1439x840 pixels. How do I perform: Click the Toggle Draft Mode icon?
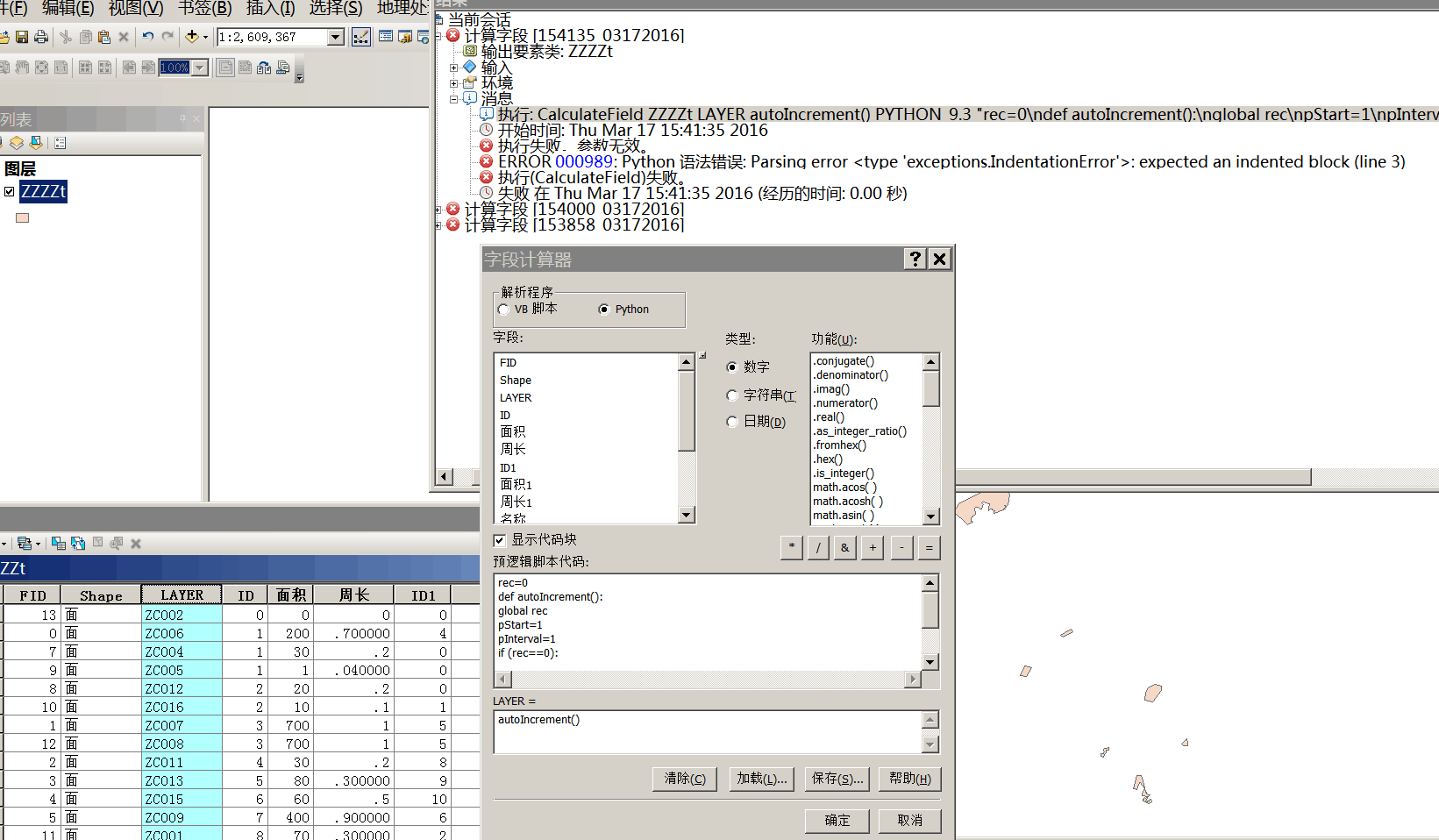pyautogui.click(x=225, y=68)
